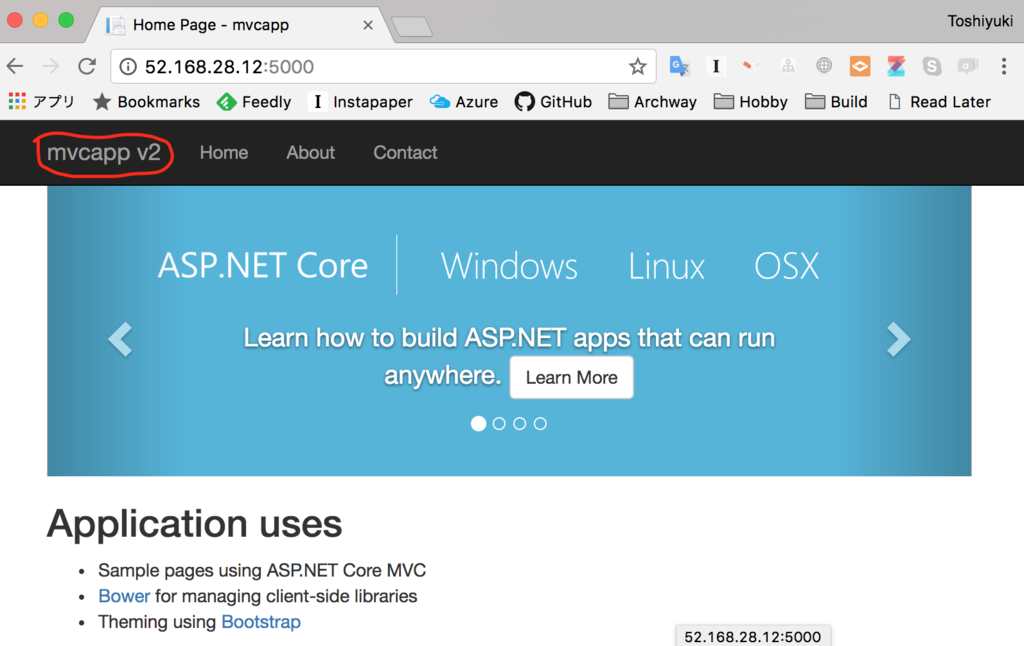Expand the Build bookmarks folder
This screenshot has width=1024, height=646.
pos(836,102)
